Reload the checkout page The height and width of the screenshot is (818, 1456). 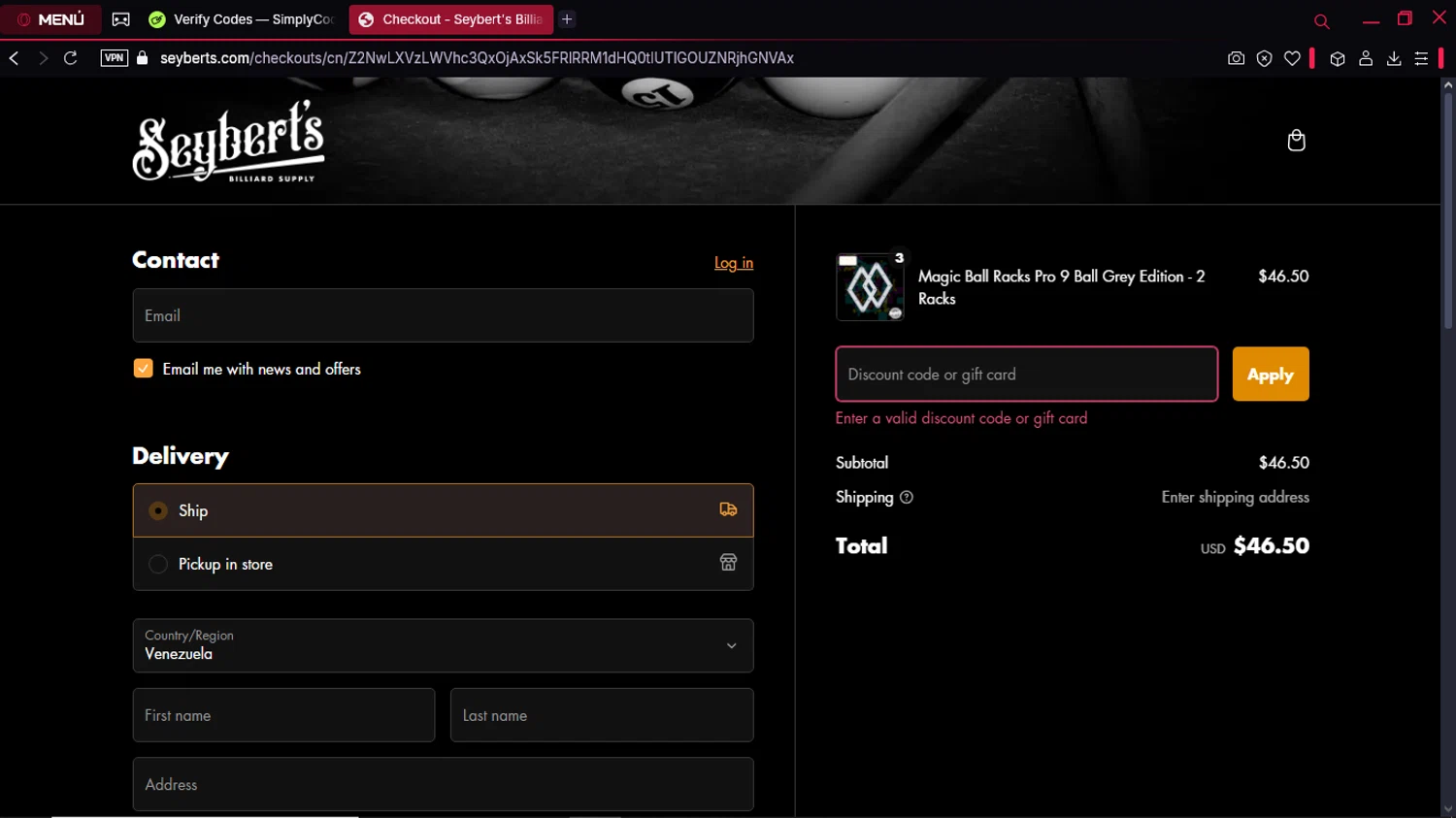click(71, 58)
